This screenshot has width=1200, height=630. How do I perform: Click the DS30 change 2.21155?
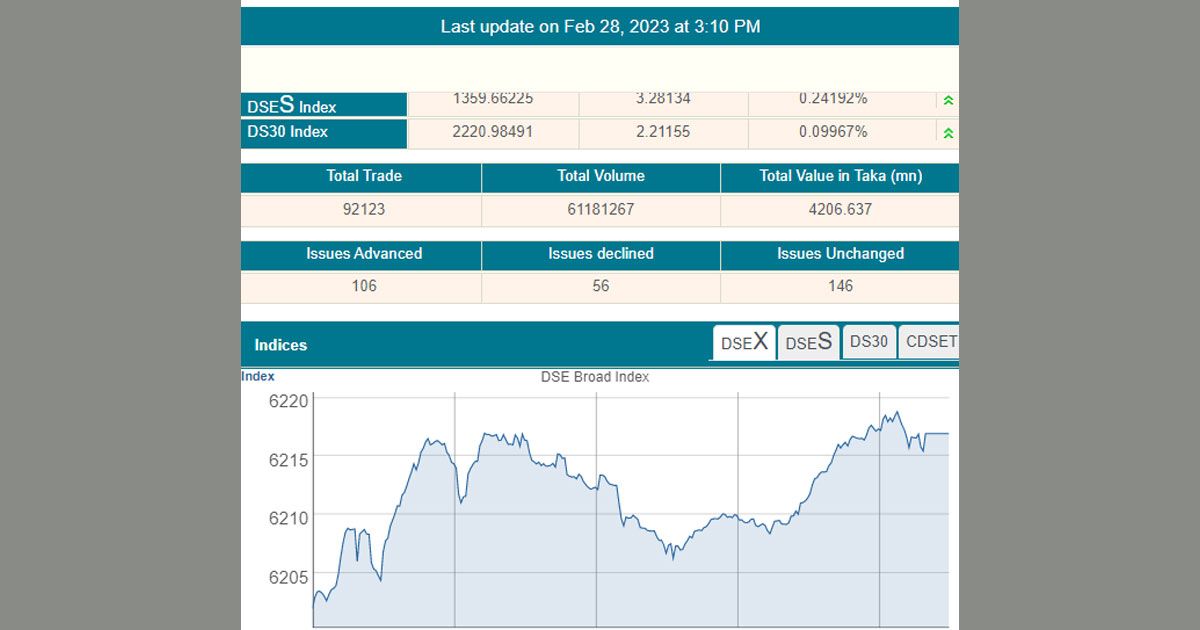663,132
